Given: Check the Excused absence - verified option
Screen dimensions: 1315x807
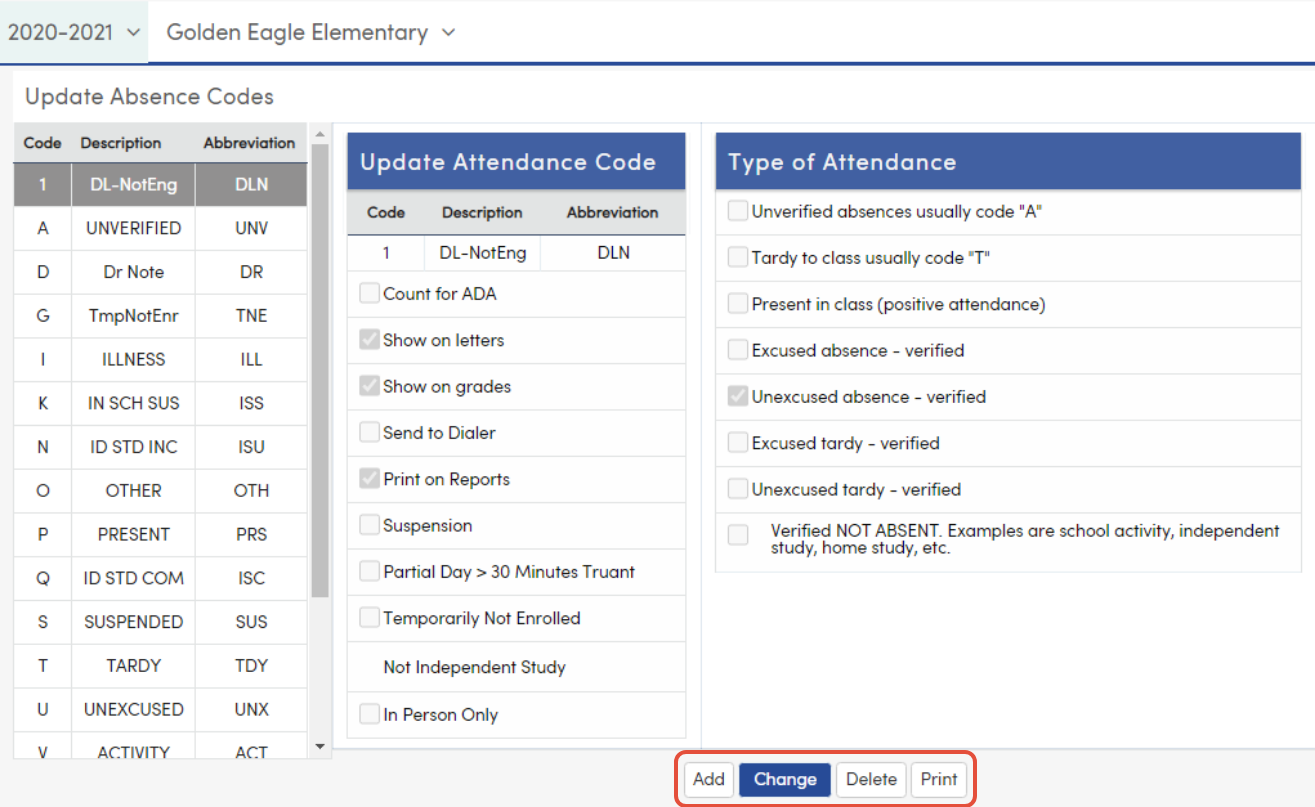Looking at the screenshot, I should coord(737,350).
